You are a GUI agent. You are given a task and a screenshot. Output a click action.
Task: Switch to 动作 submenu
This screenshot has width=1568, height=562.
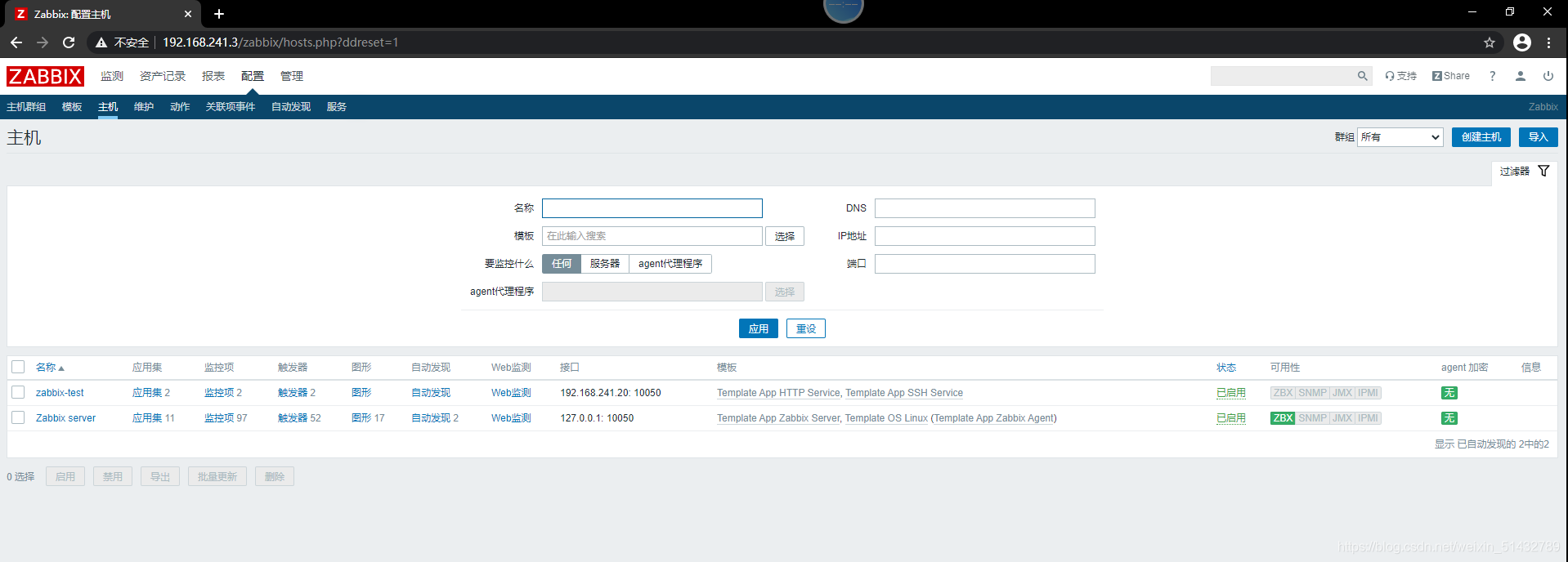(x=180, y=107)
